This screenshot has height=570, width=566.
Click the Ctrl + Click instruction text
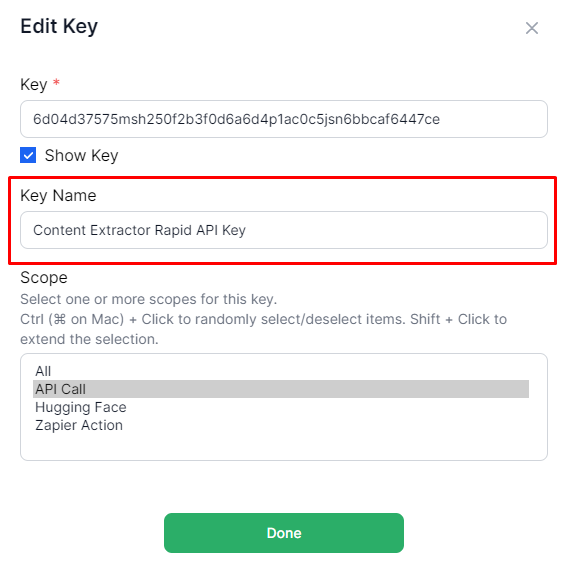coord(264,329)
